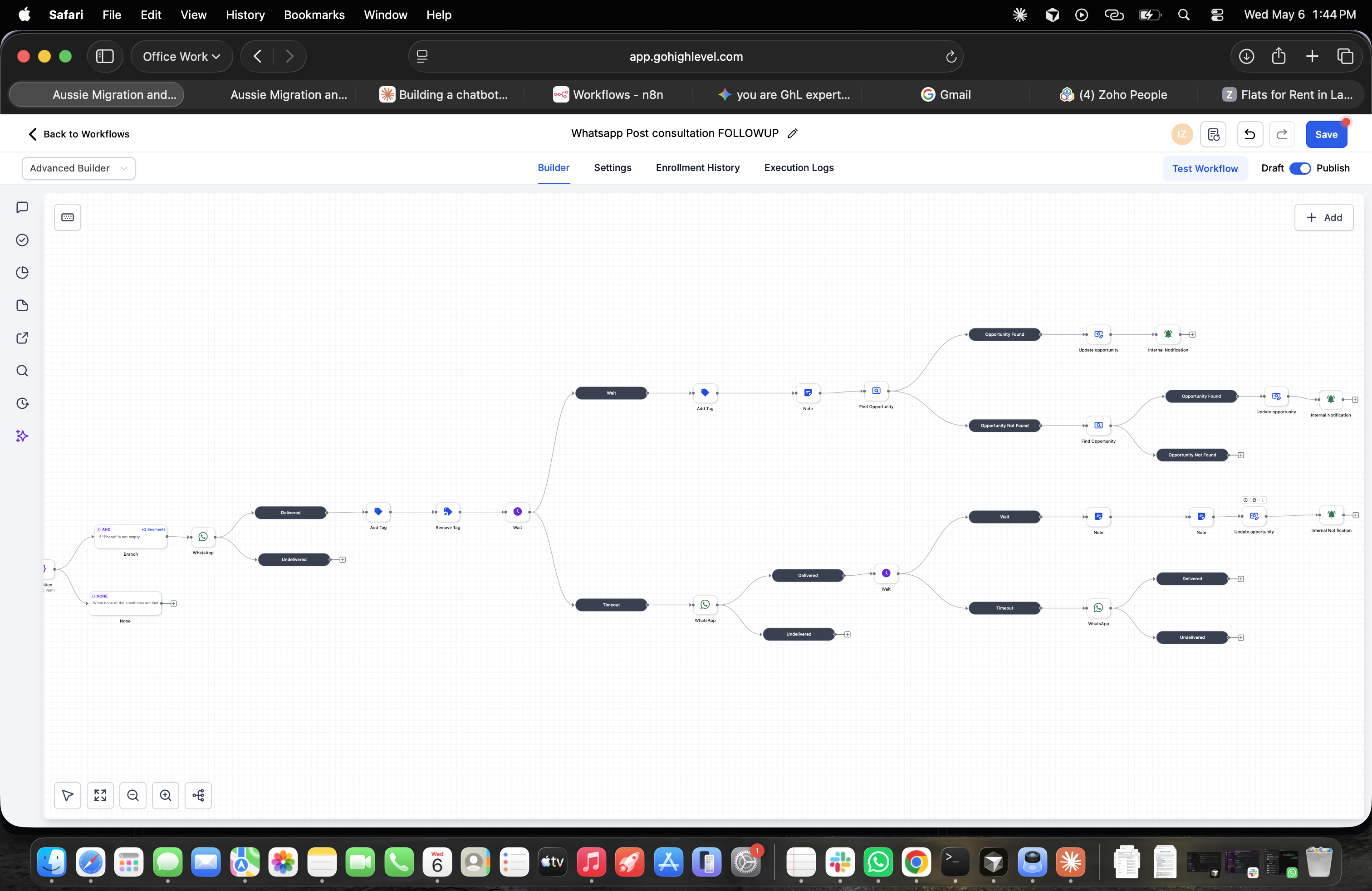The image size is (1372, 891).
Task: Open the Bookmarks menu in Safari
Action: (x=314, y=15)
